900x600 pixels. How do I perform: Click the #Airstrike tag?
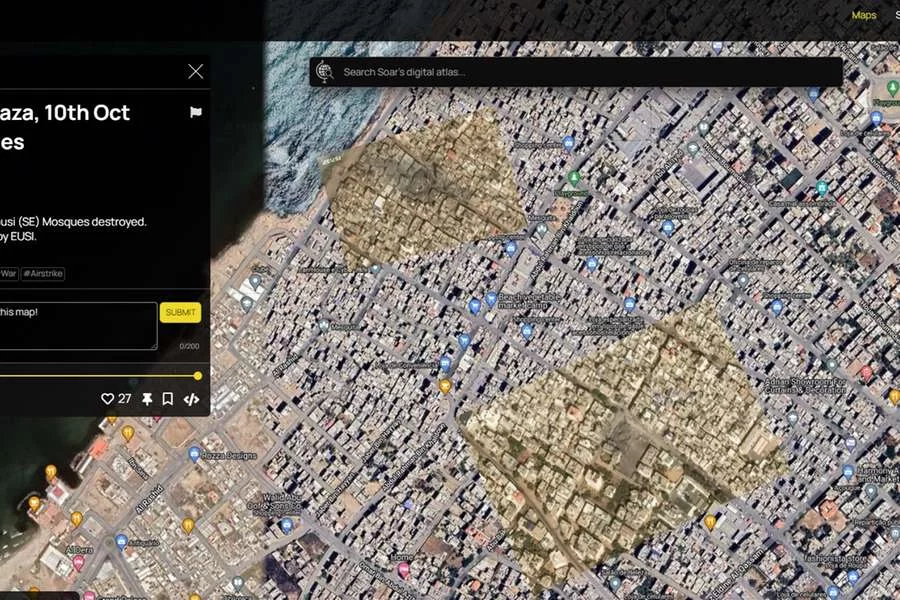click(43, 273)
